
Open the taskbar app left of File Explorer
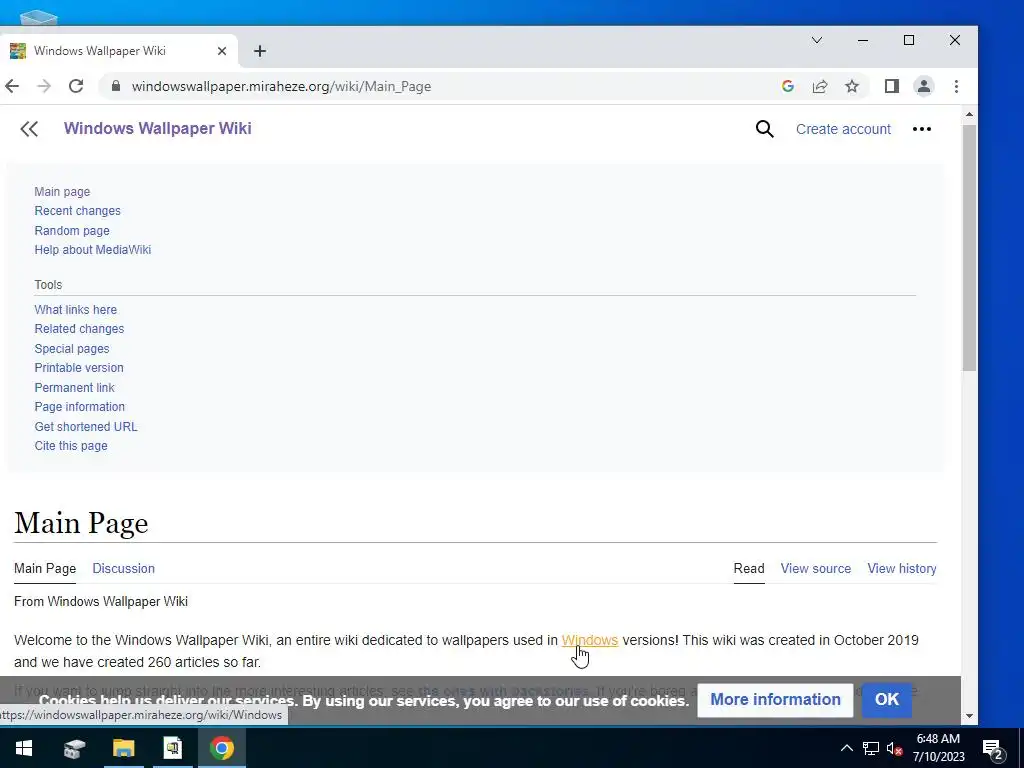[74, 748]
